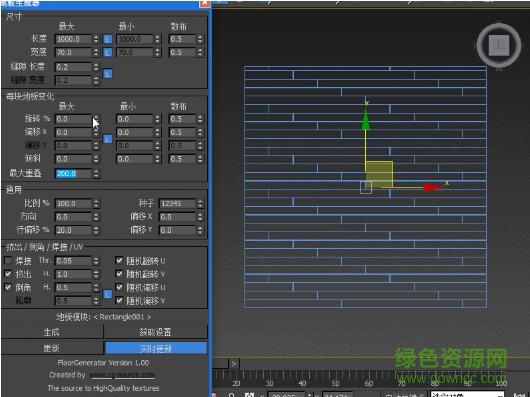Viewport: 530px width, 397px height.
Task: Click the 缝隙 长度 spinner arrows
Action: click(96, 67)
